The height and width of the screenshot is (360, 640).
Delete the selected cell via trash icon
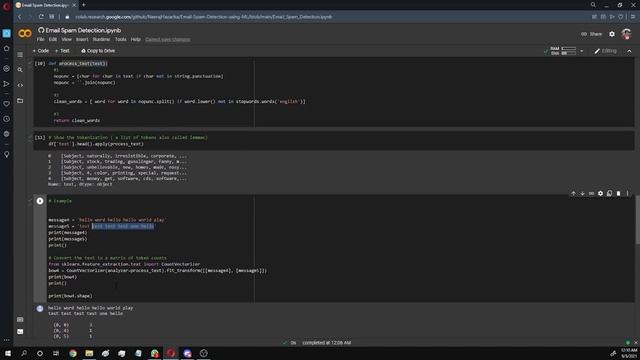point(618,193)
